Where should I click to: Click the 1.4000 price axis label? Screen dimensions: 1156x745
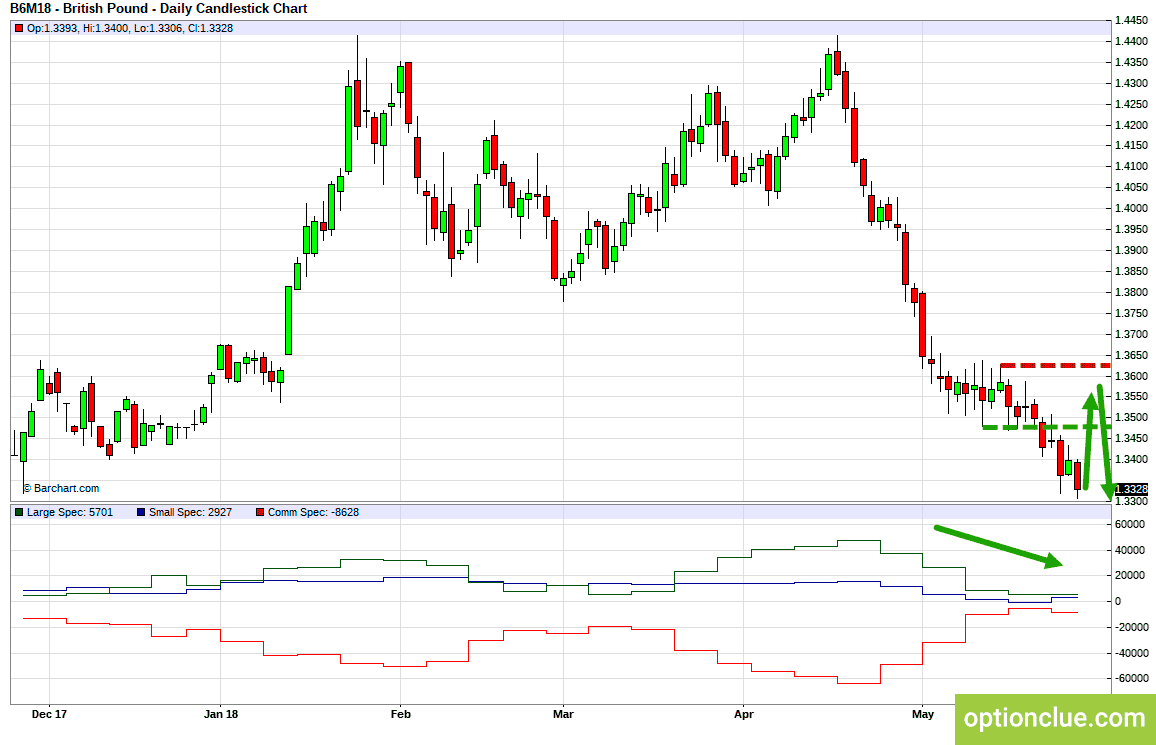point(1132,209)
